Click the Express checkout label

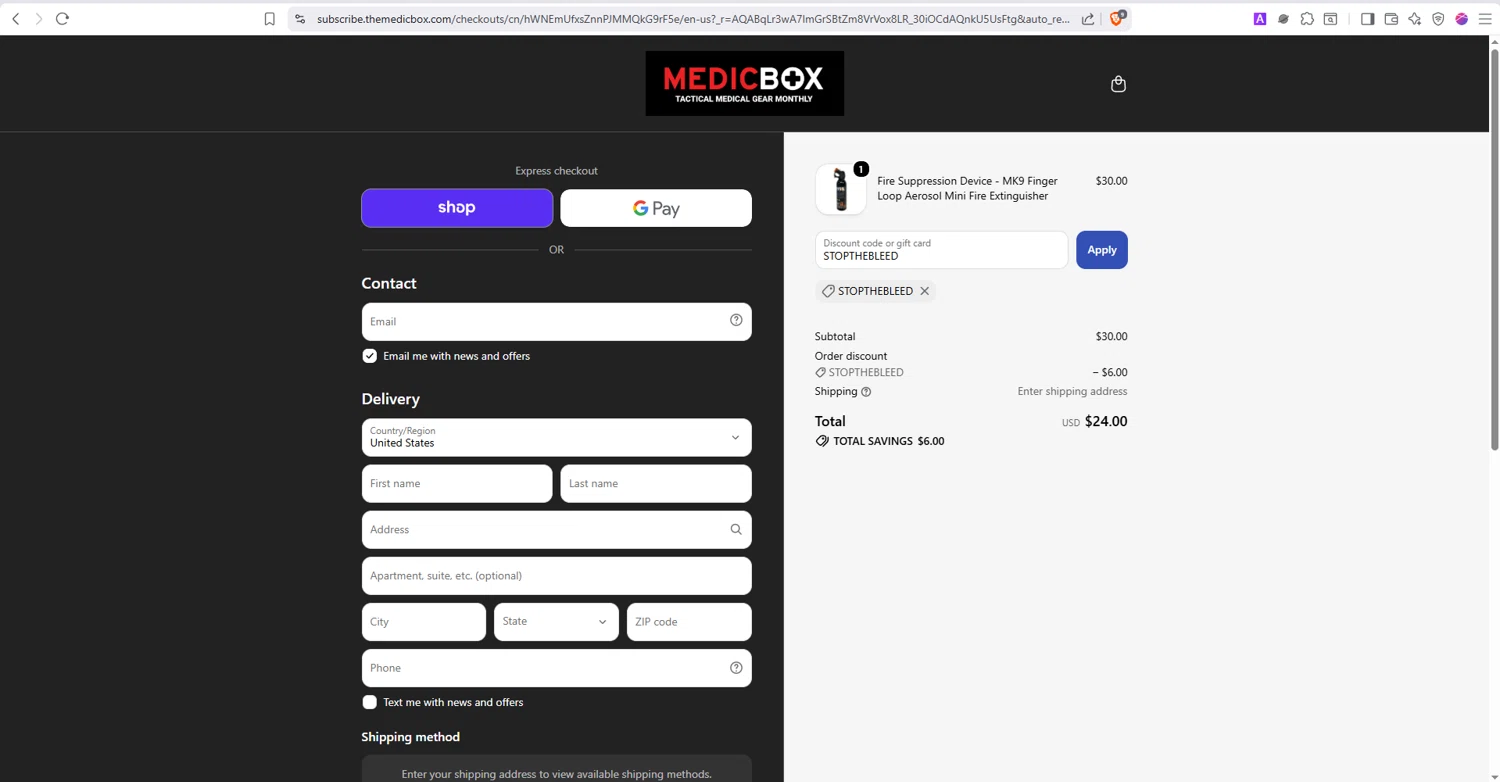(556, 171)
